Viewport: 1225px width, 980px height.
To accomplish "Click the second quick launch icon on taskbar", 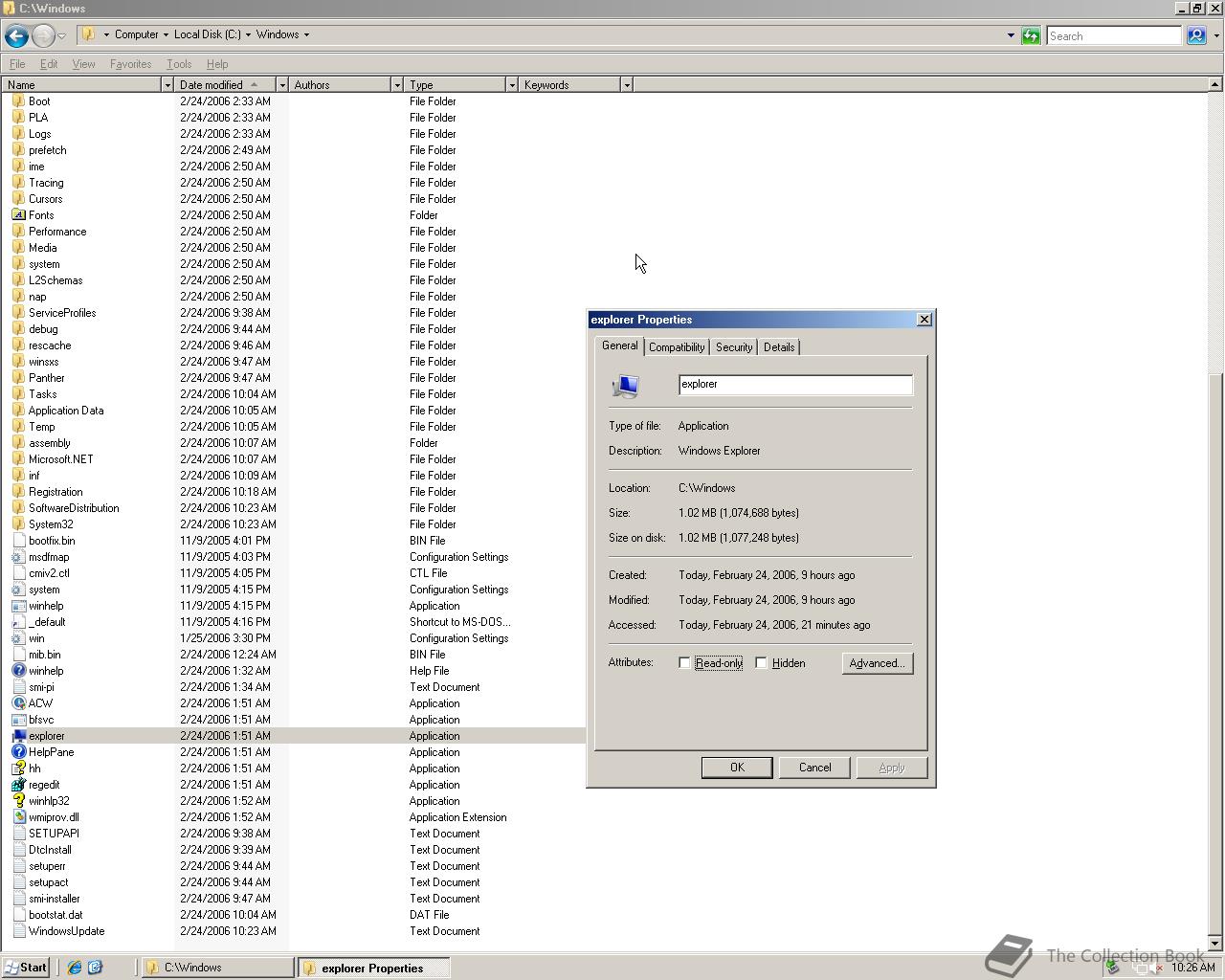I will coord(95,968).
